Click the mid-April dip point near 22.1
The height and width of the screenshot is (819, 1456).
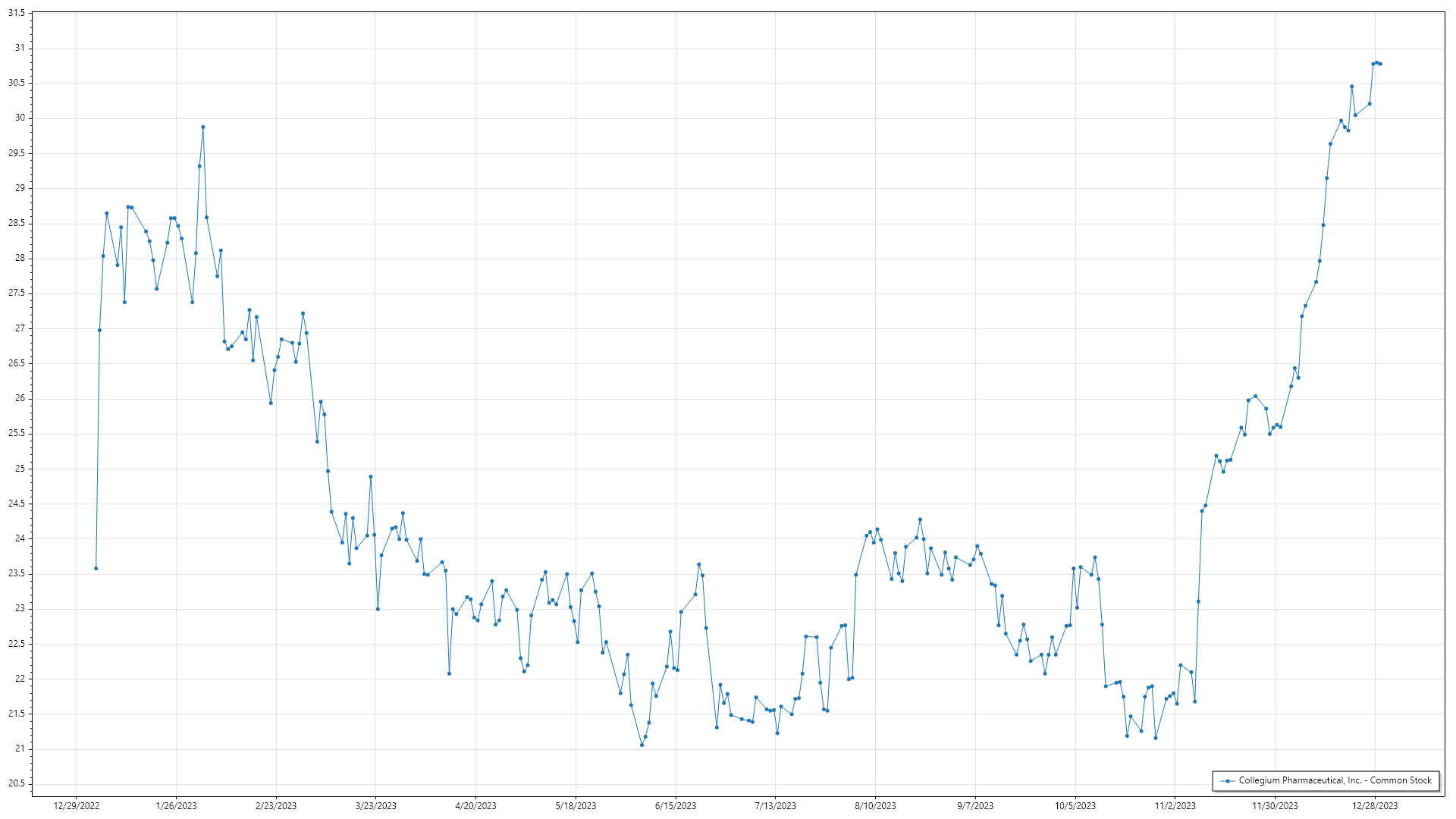(x=449, y=673)
